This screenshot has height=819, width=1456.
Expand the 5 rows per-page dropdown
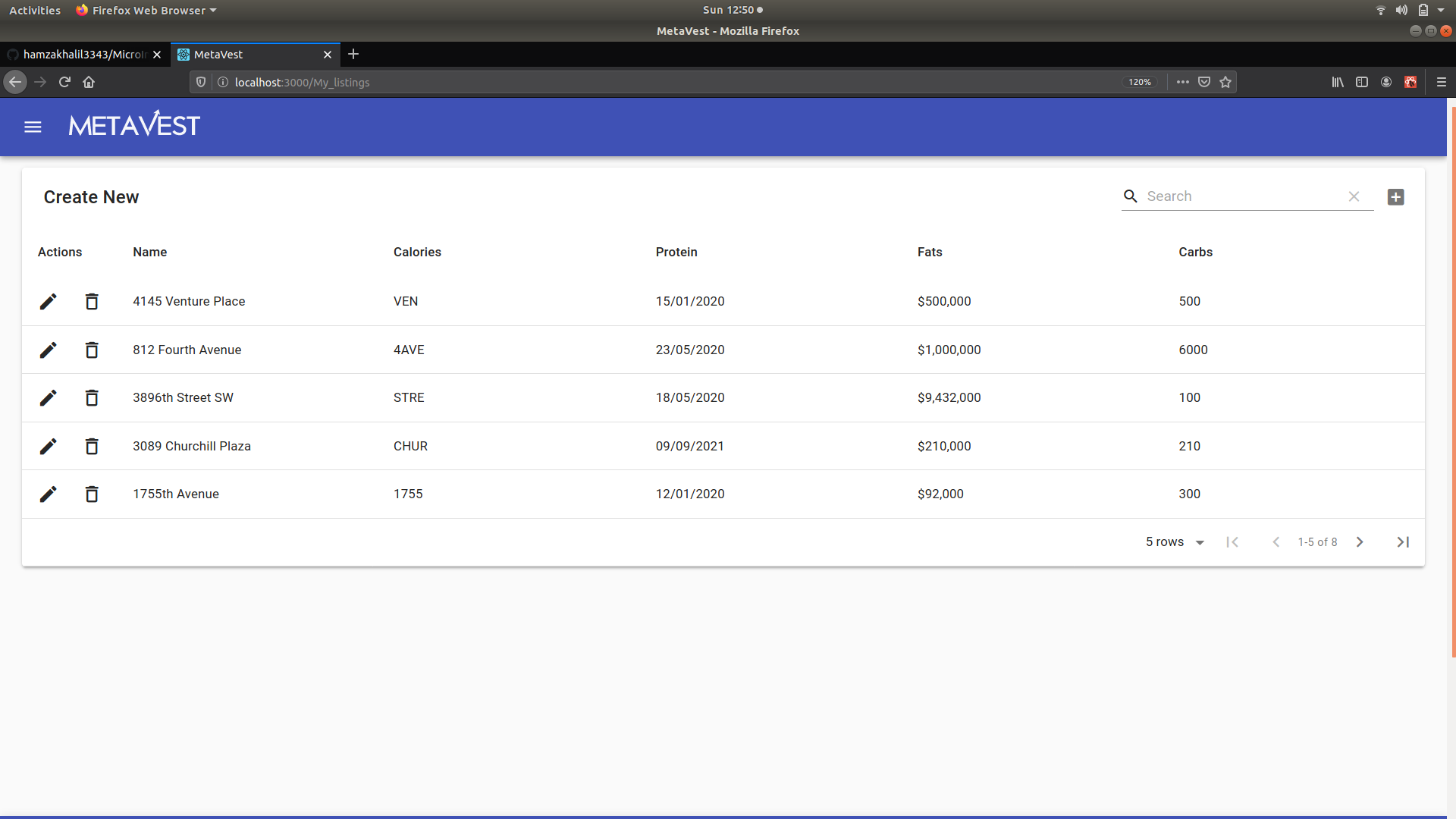tap(1175, 541)
